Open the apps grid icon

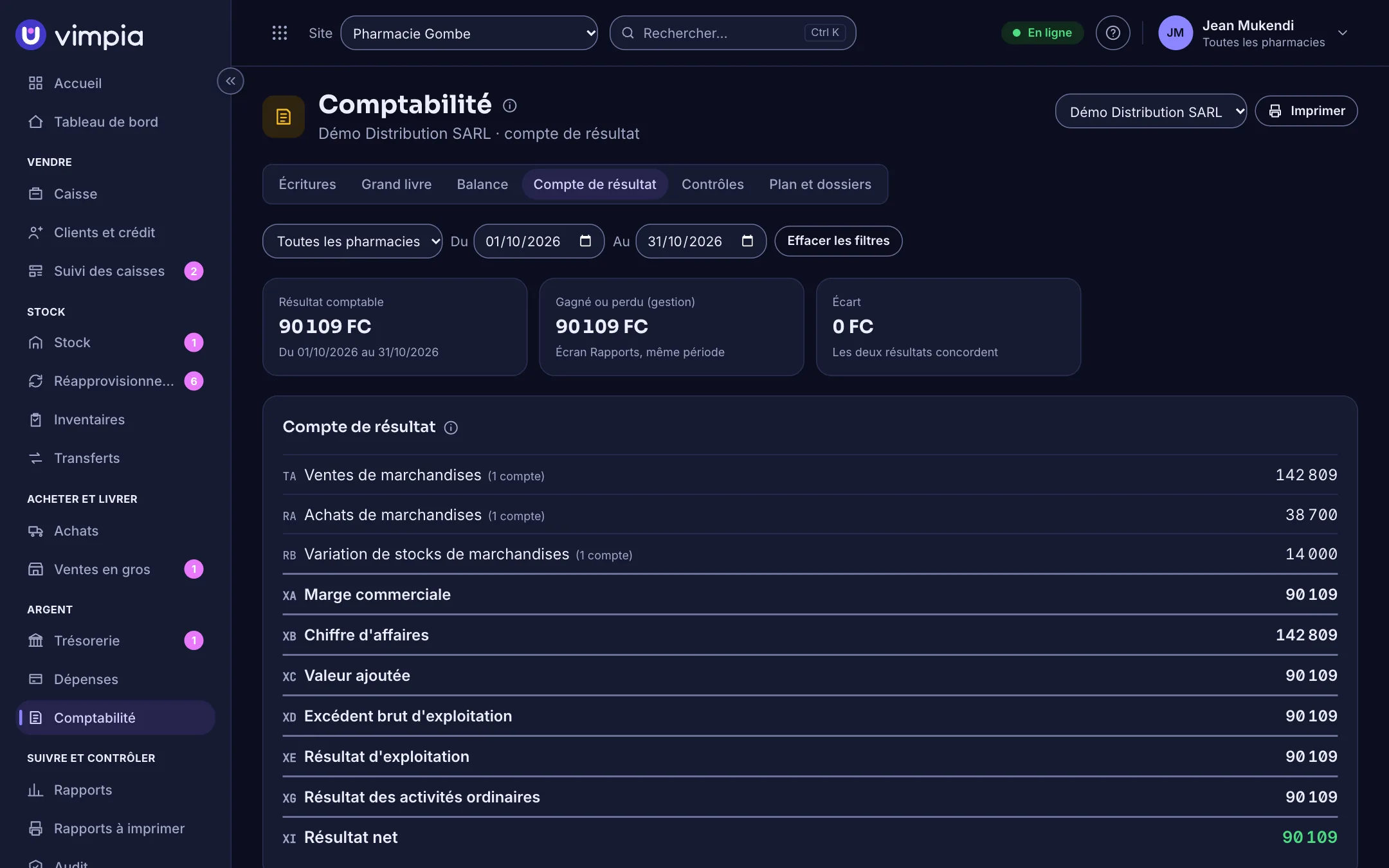click(x=279, y=33)
